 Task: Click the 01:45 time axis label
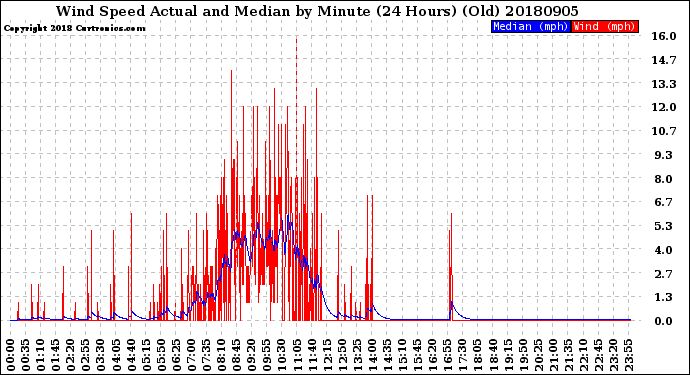click(56, 355)
